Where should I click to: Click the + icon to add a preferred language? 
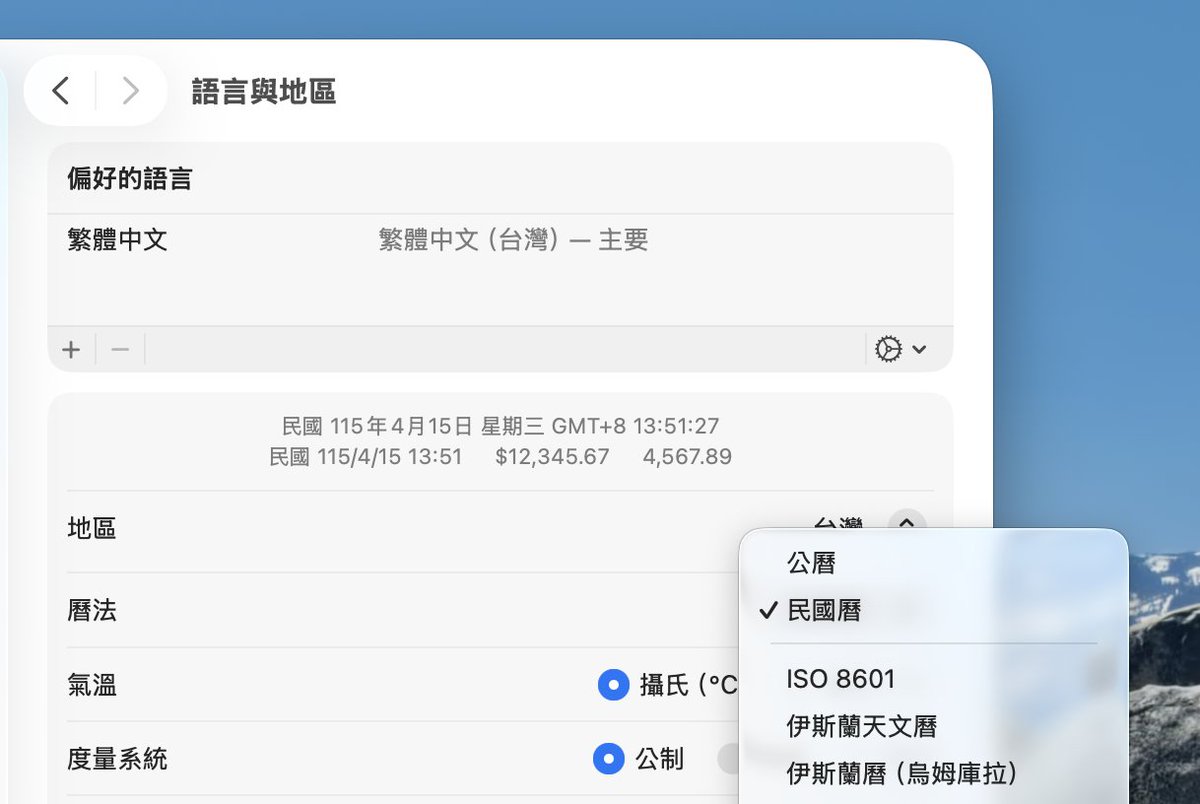[x=70, y=349]
